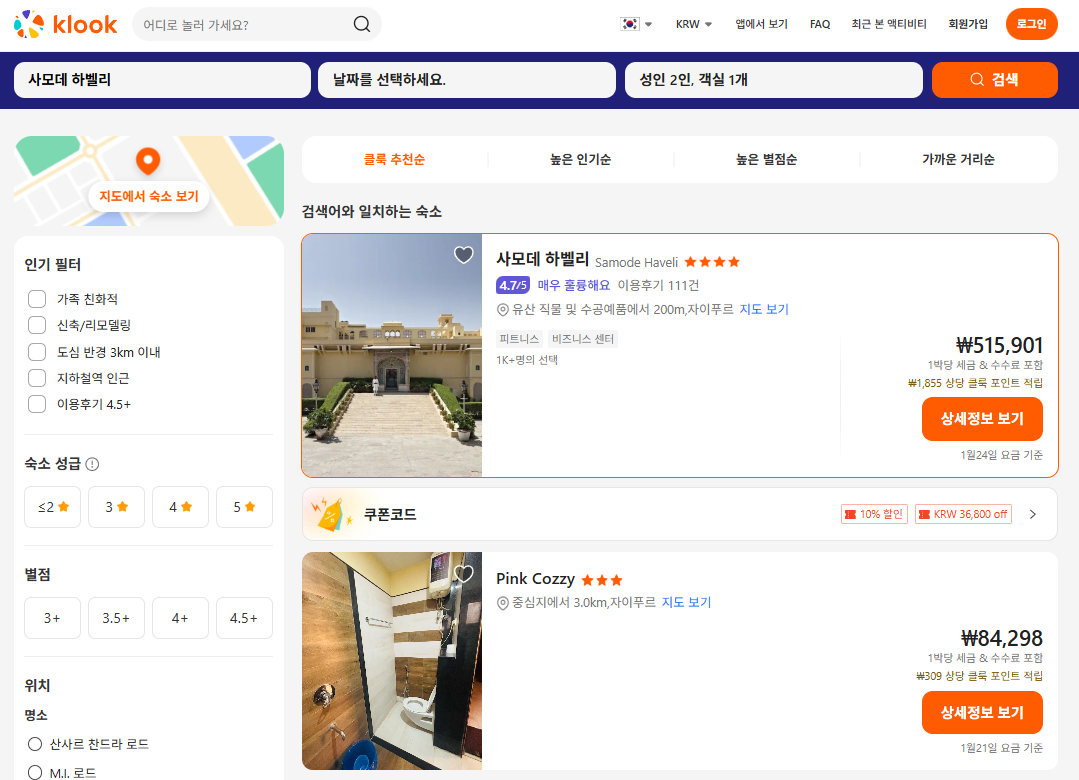Click the ₩515,901 price

click(x=999, y=345)
